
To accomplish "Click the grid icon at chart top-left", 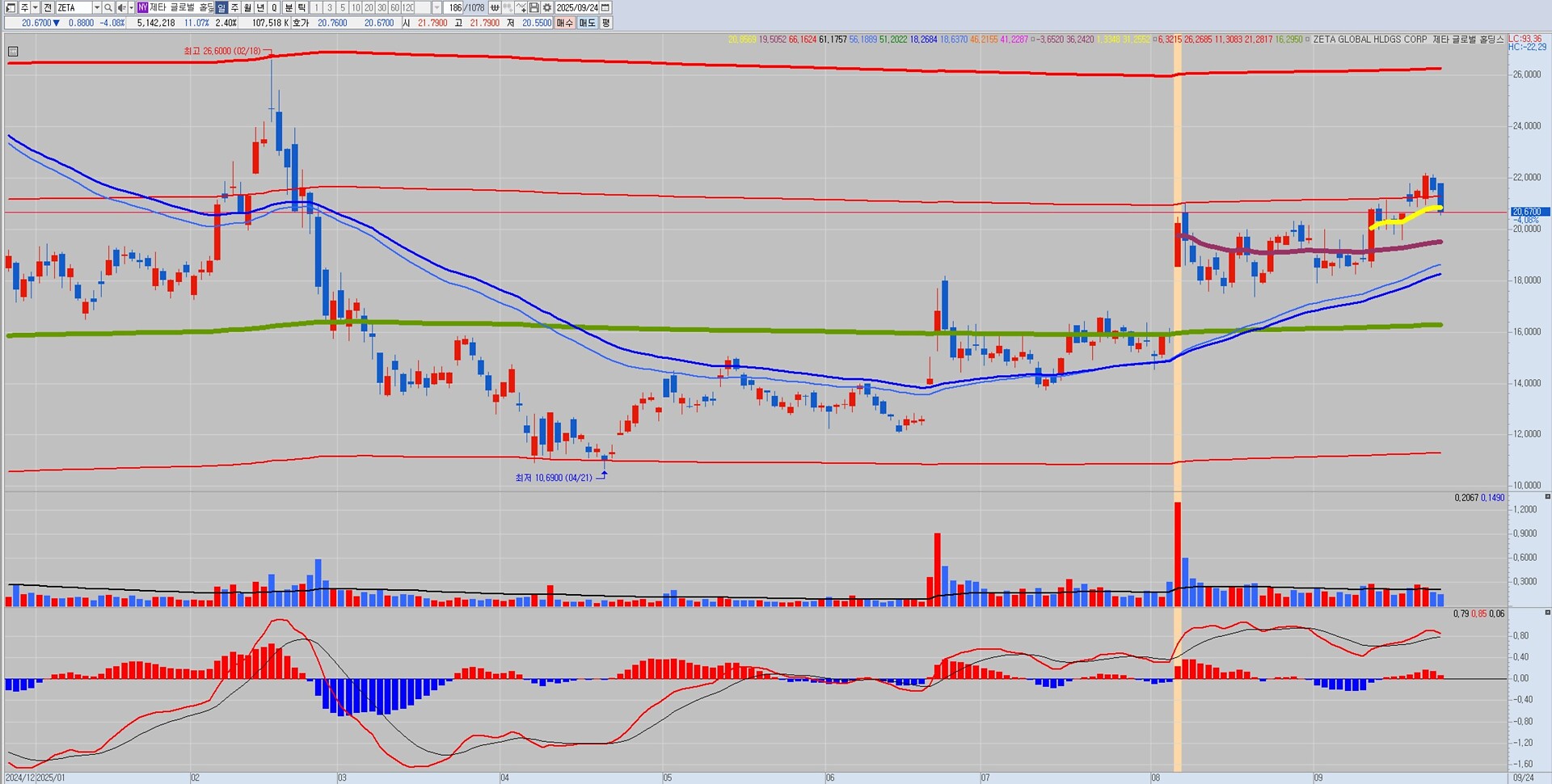I will 12,52.
